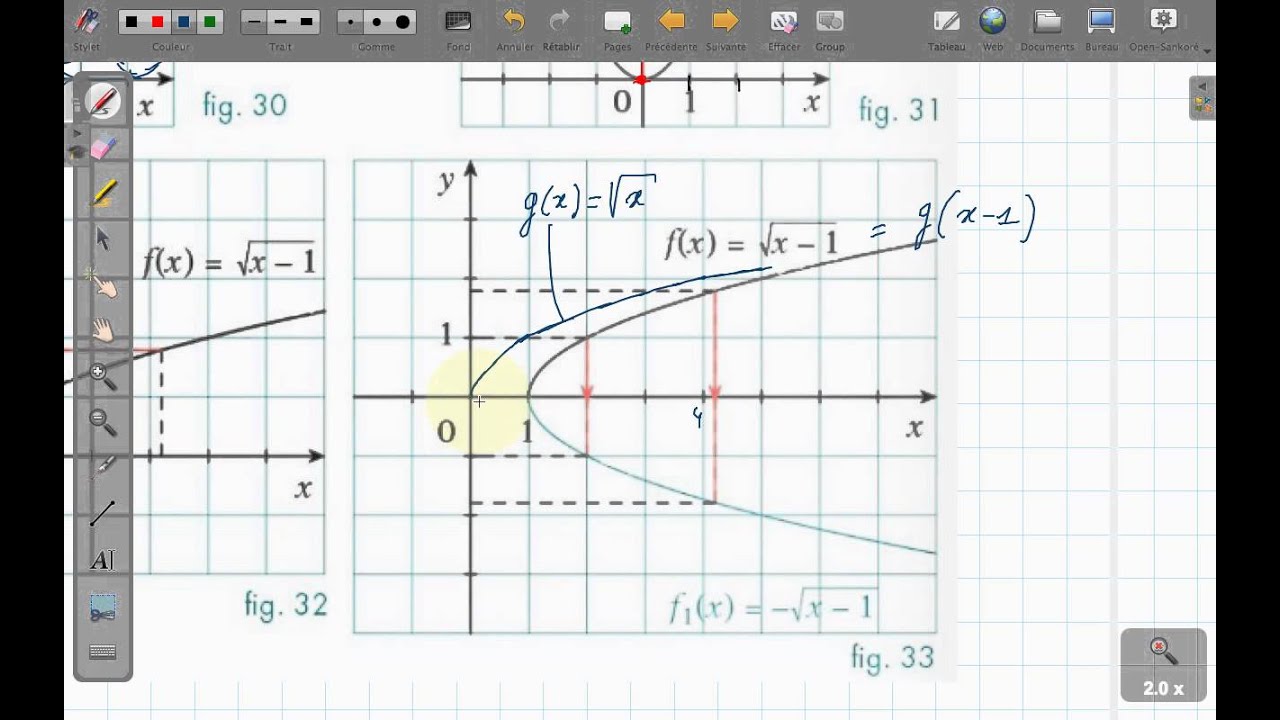Select the zoom out magnifier tool
This screenshot has width=1280, height=720.
[103, 422]
